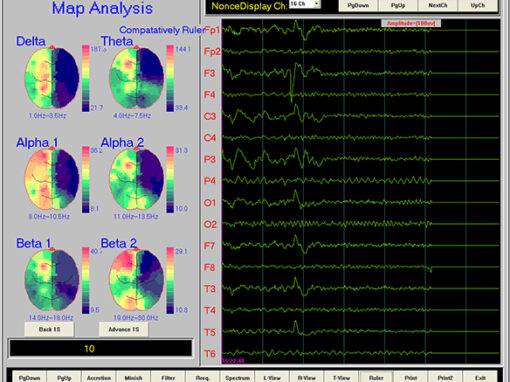Switch to T-View in bottom toolbar
Viewport: 510px width, 382px height.
click(x=341, y=377)
